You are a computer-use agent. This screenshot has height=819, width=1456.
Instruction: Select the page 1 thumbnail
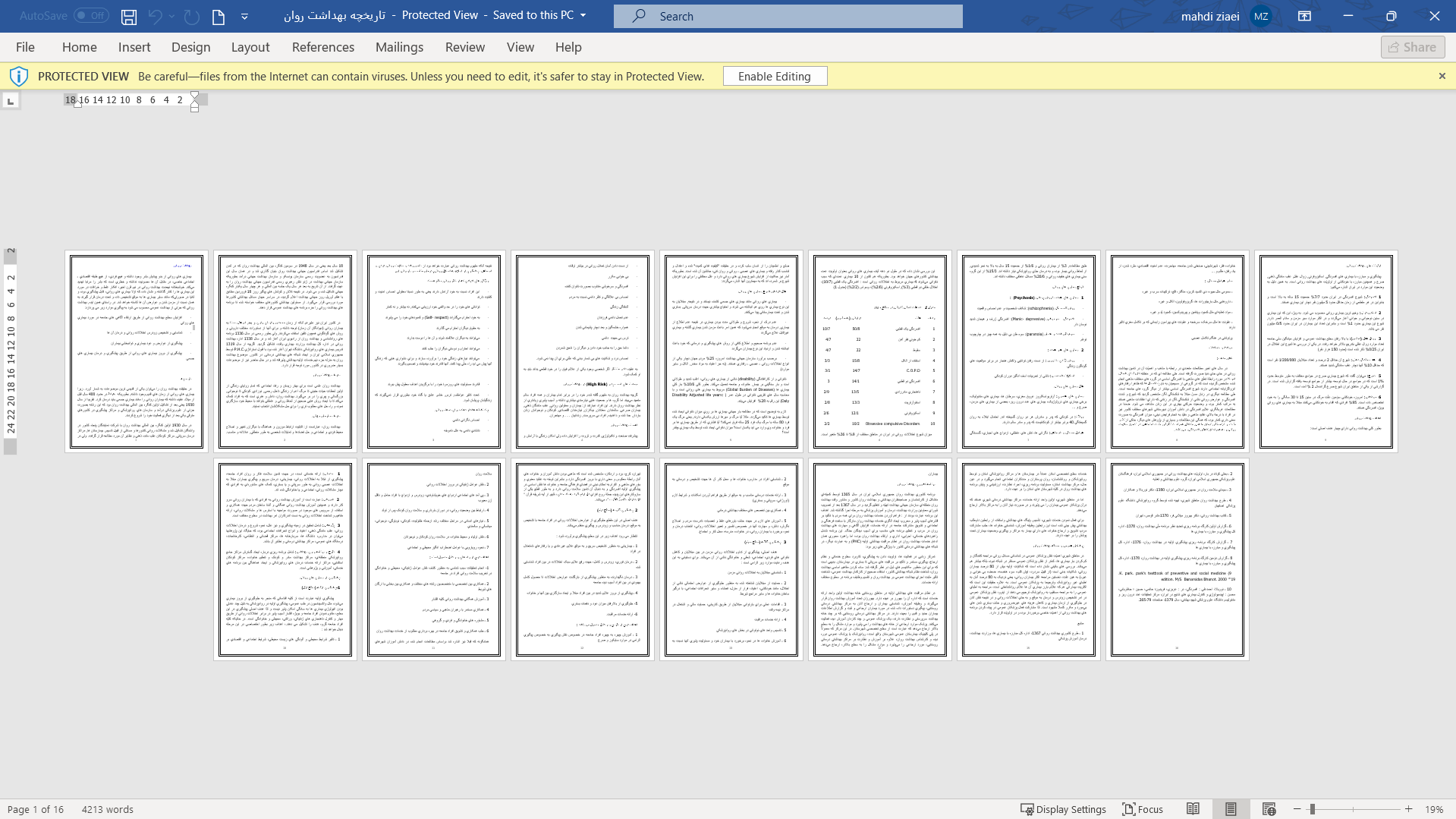137,351
